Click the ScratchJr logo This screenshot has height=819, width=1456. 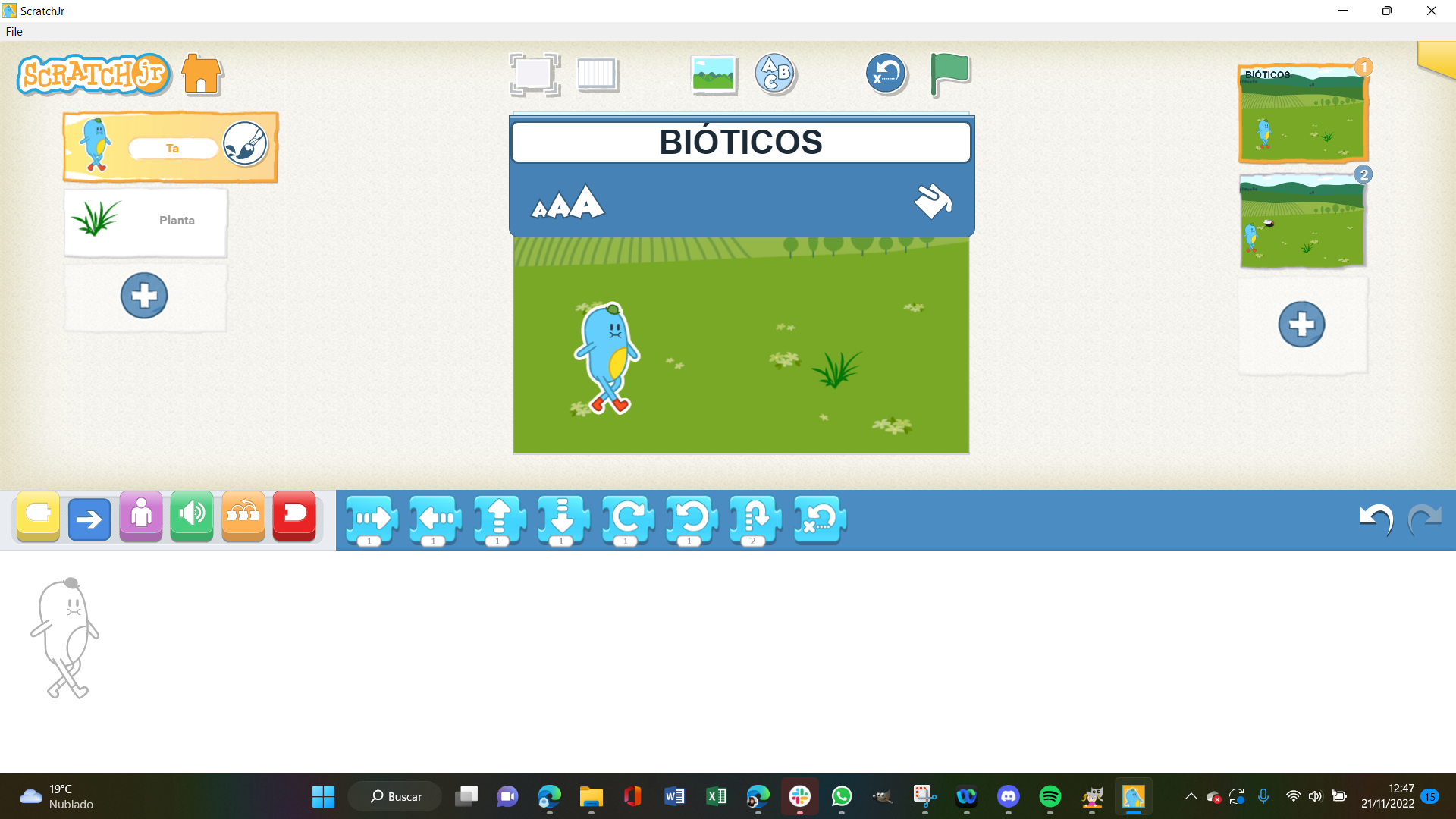click(94, 74)
